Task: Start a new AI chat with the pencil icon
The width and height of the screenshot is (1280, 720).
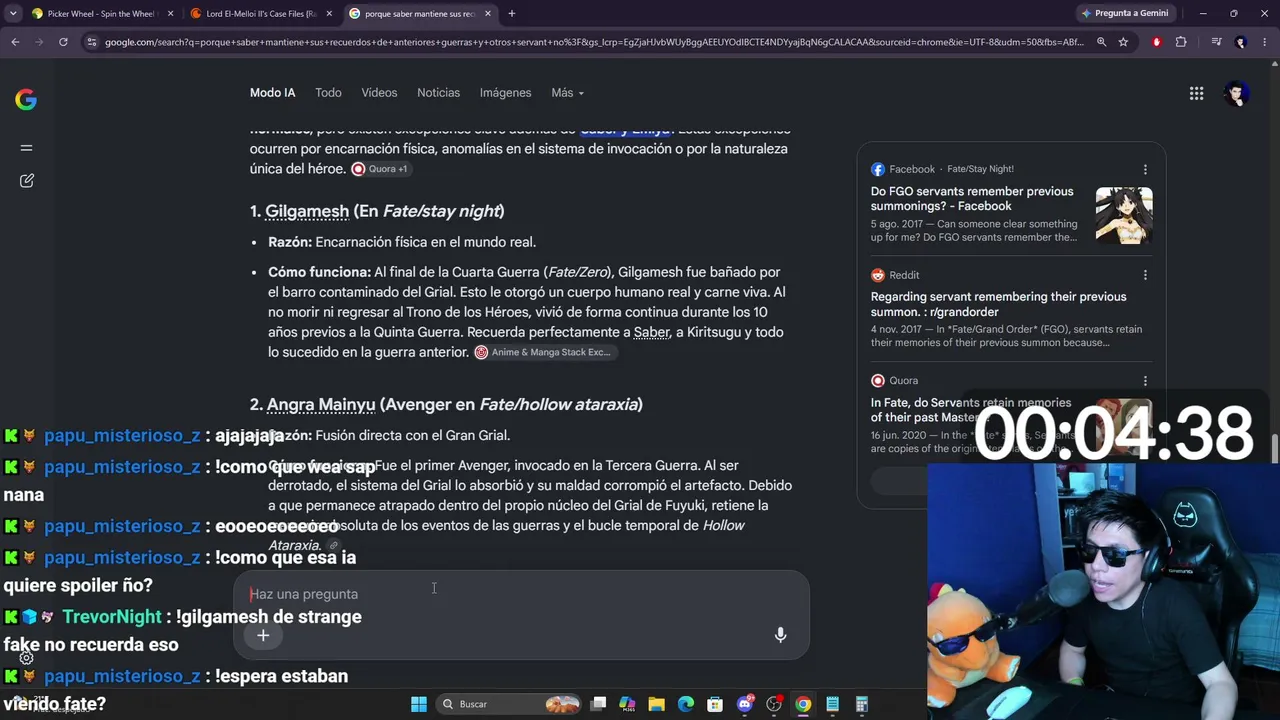Action: click(x=26, y=181)
